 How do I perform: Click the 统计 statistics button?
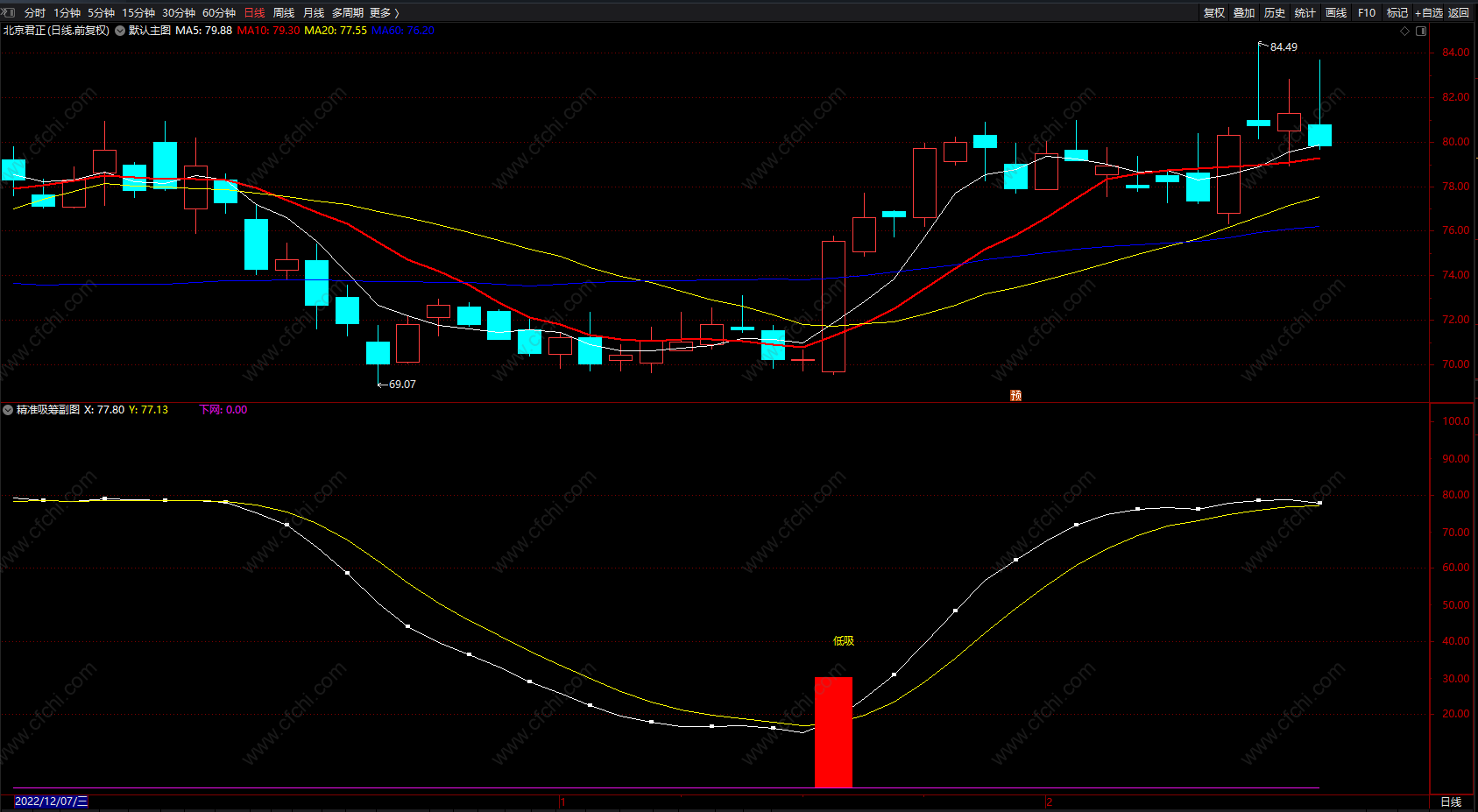point(1305,13)
